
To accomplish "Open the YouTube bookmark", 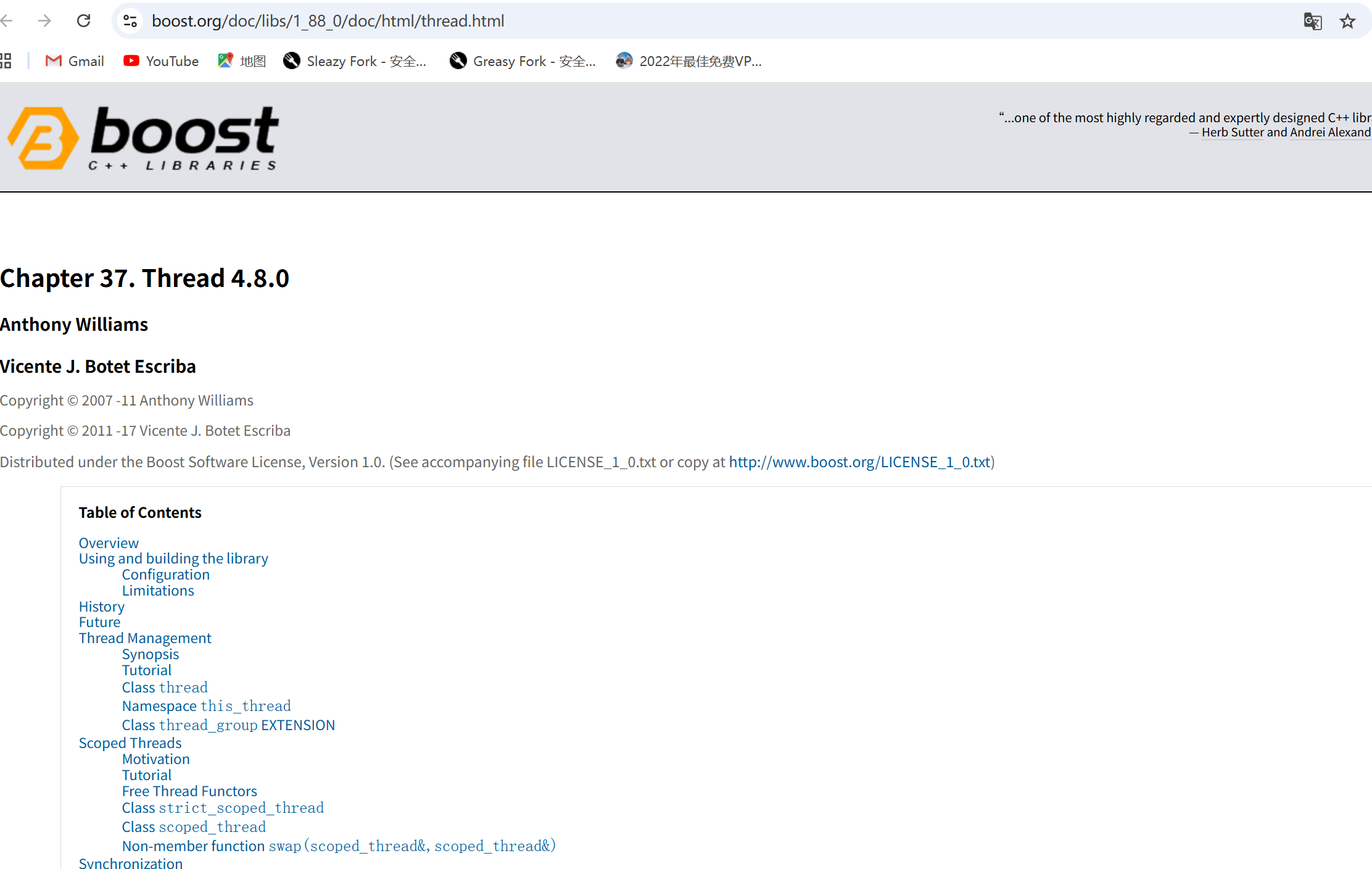I will pos(160,61).
